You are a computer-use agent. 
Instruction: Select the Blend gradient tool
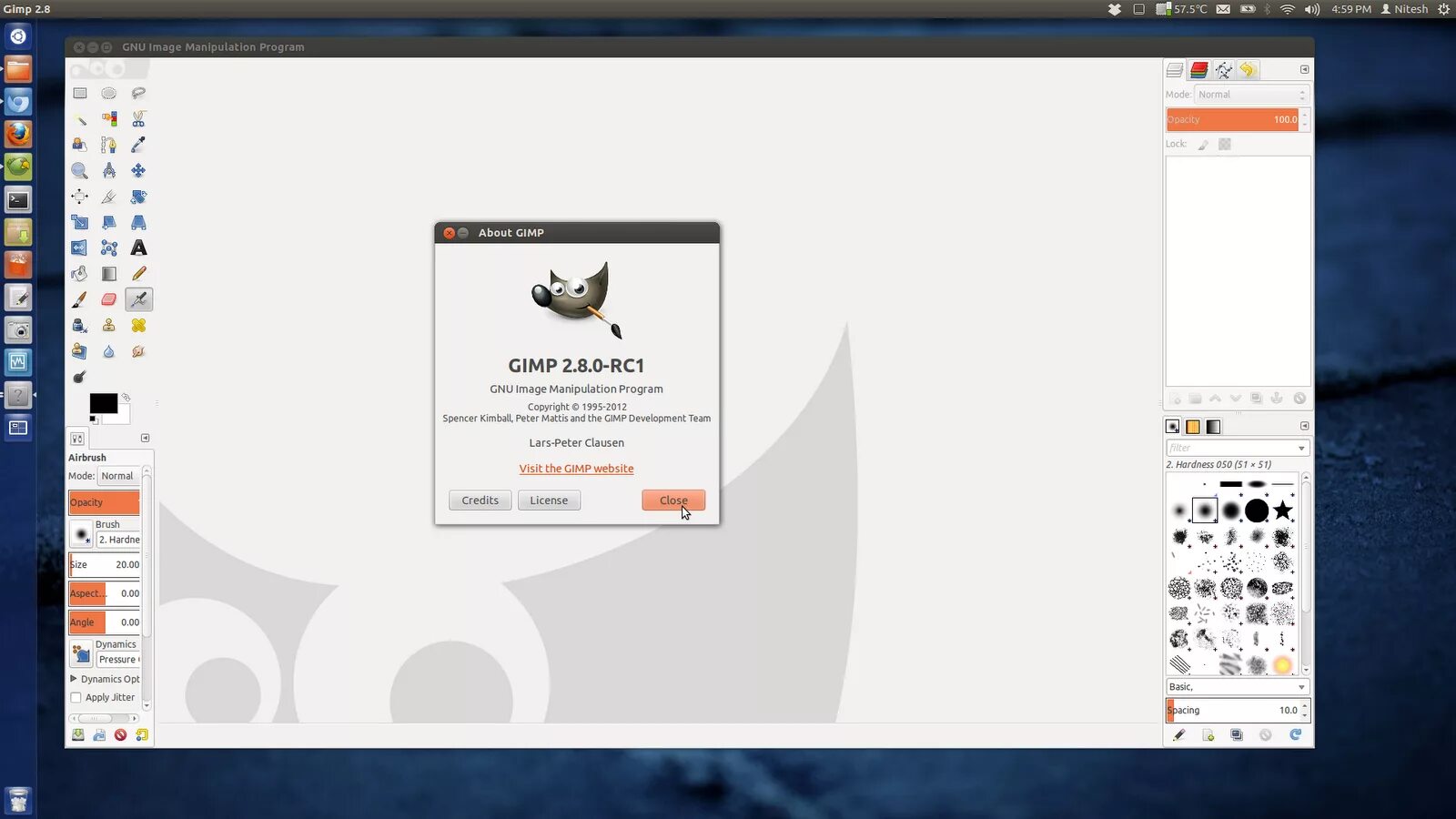point(109,273)
